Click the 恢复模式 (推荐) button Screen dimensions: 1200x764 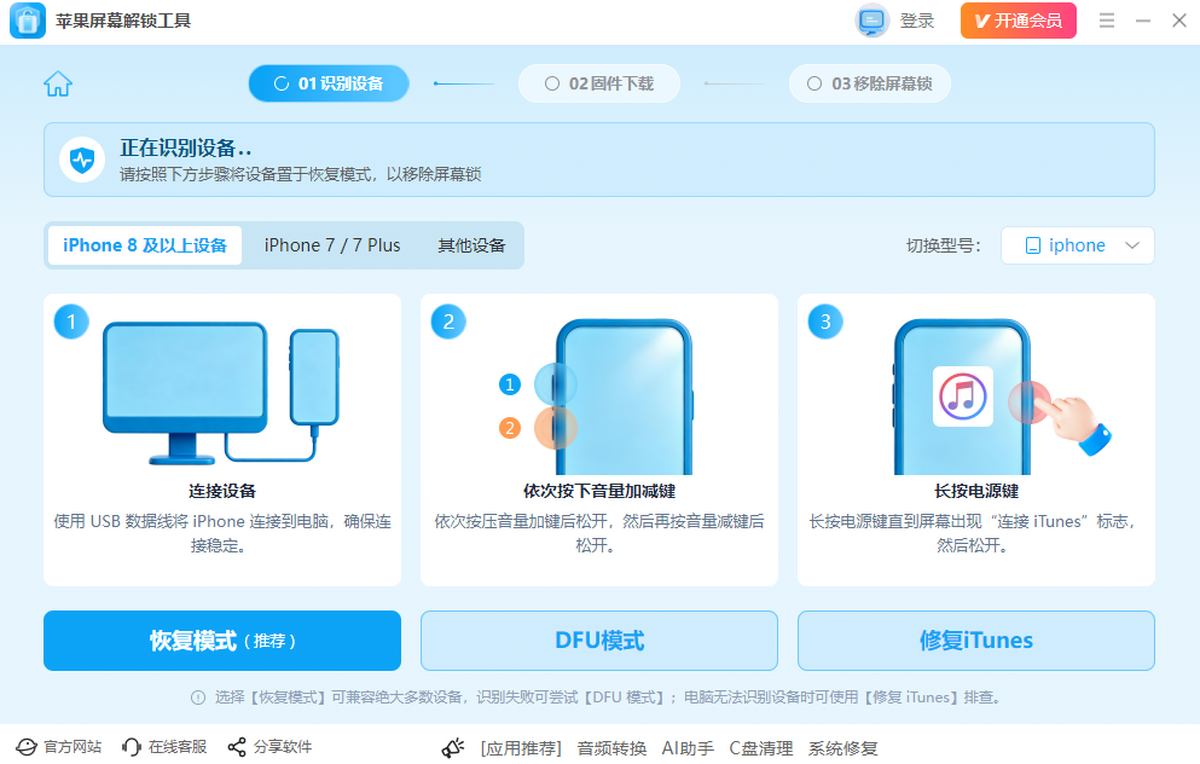222,640
